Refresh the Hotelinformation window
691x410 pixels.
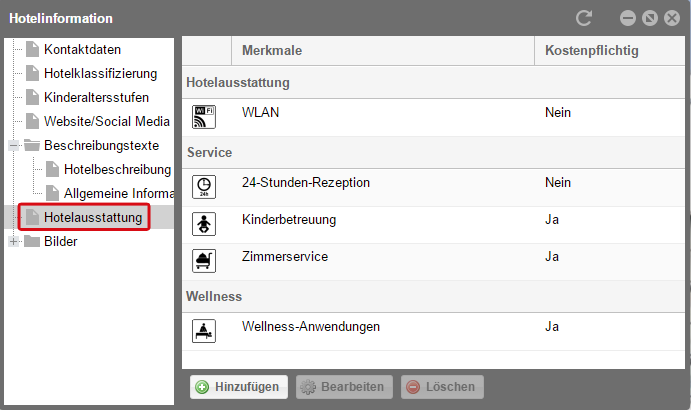(584, 18)
